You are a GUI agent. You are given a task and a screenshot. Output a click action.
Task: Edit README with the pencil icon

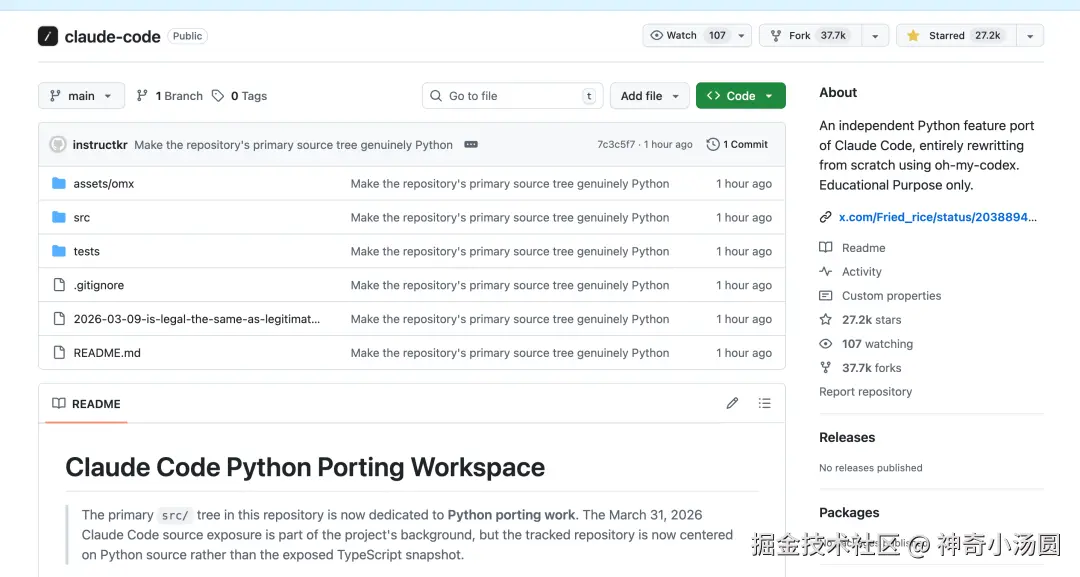point(732,404)
